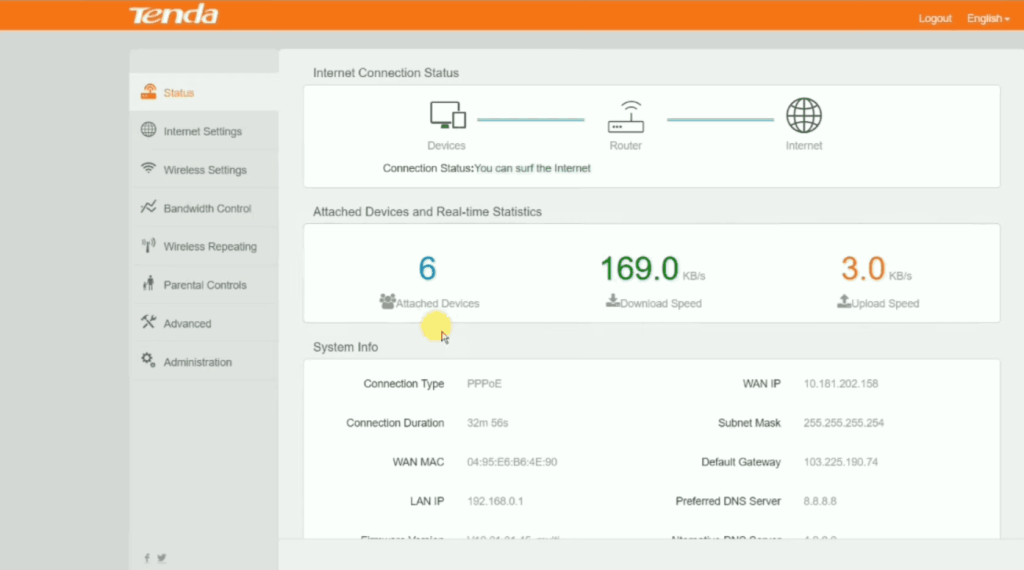The width and height of the screenshot is (1024, 570).
Task: Click the Bandwidth Control graph icon
Action: click(x=148, y=208)
